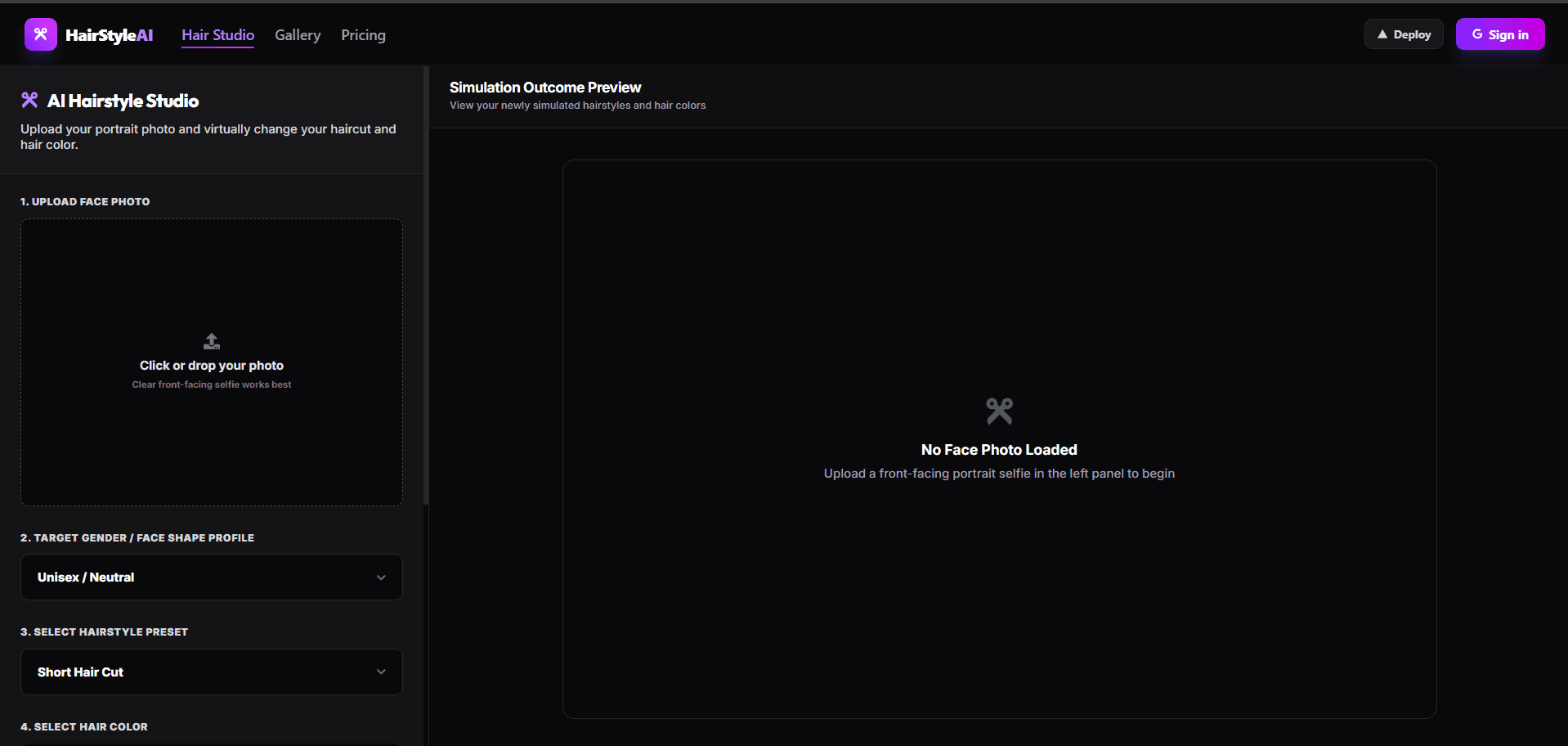Go to the Pricing tab
The height and width of the screenshot is (746, 1568).
(363, 35)
